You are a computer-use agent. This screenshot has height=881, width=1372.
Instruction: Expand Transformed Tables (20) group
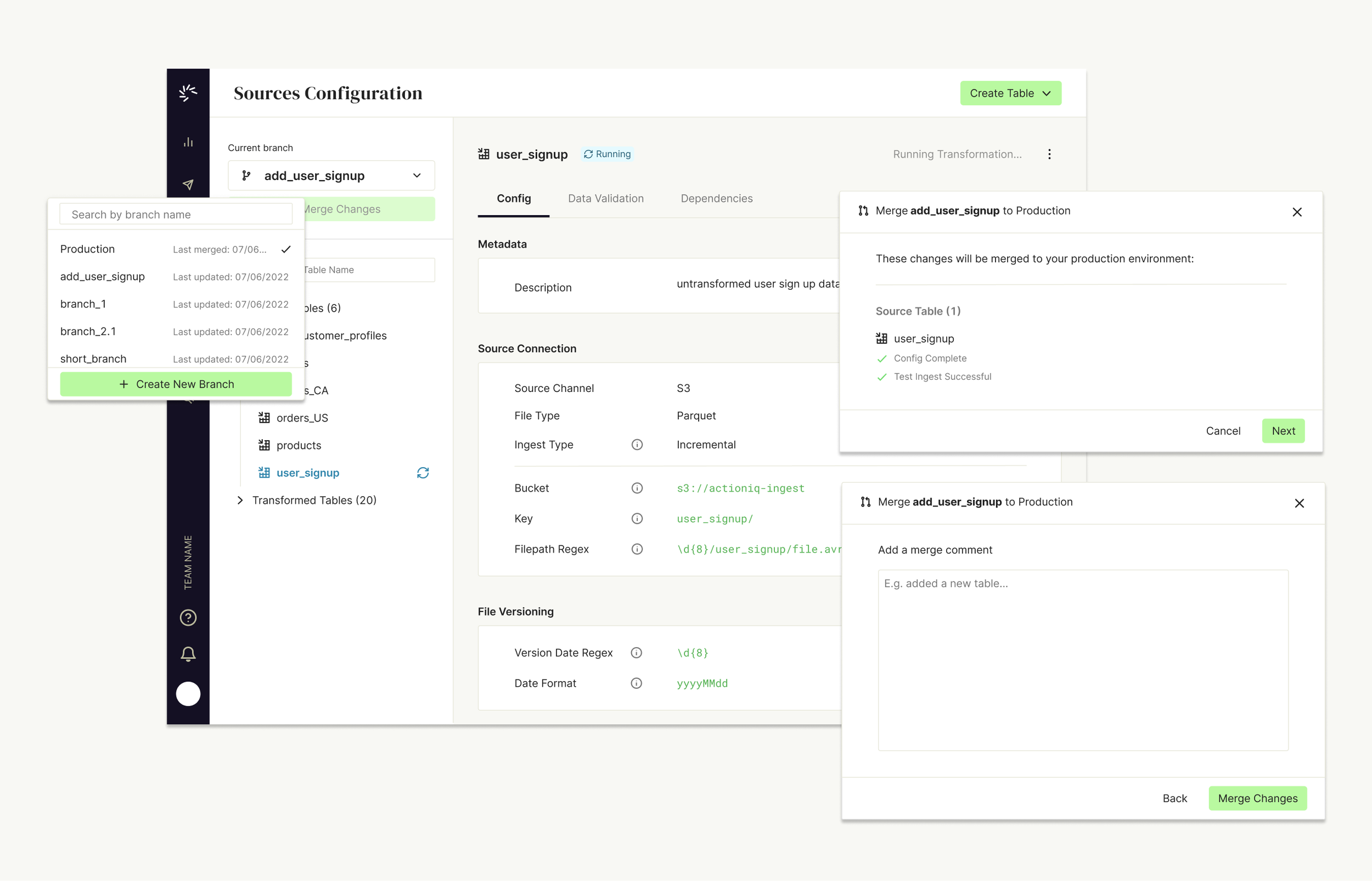coord(240,500)
